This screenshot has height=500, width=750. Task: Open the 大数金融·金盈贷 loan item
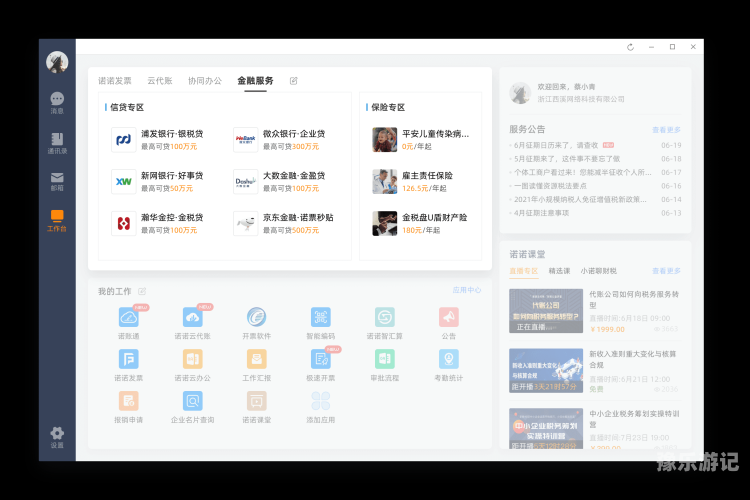280,182
